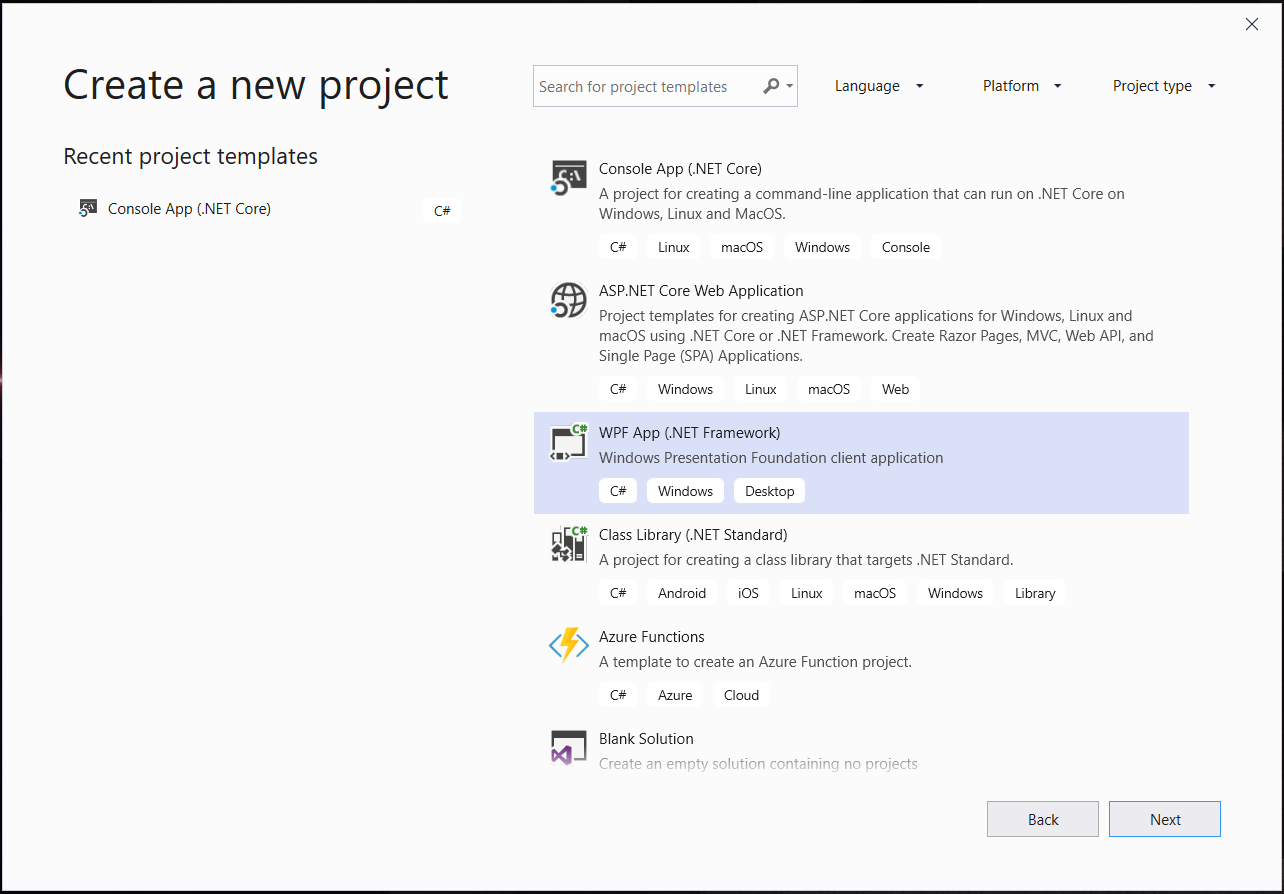1284x894 pixels.
Task: Click the Desktop tag under WPF App
Action: (770, 491)
